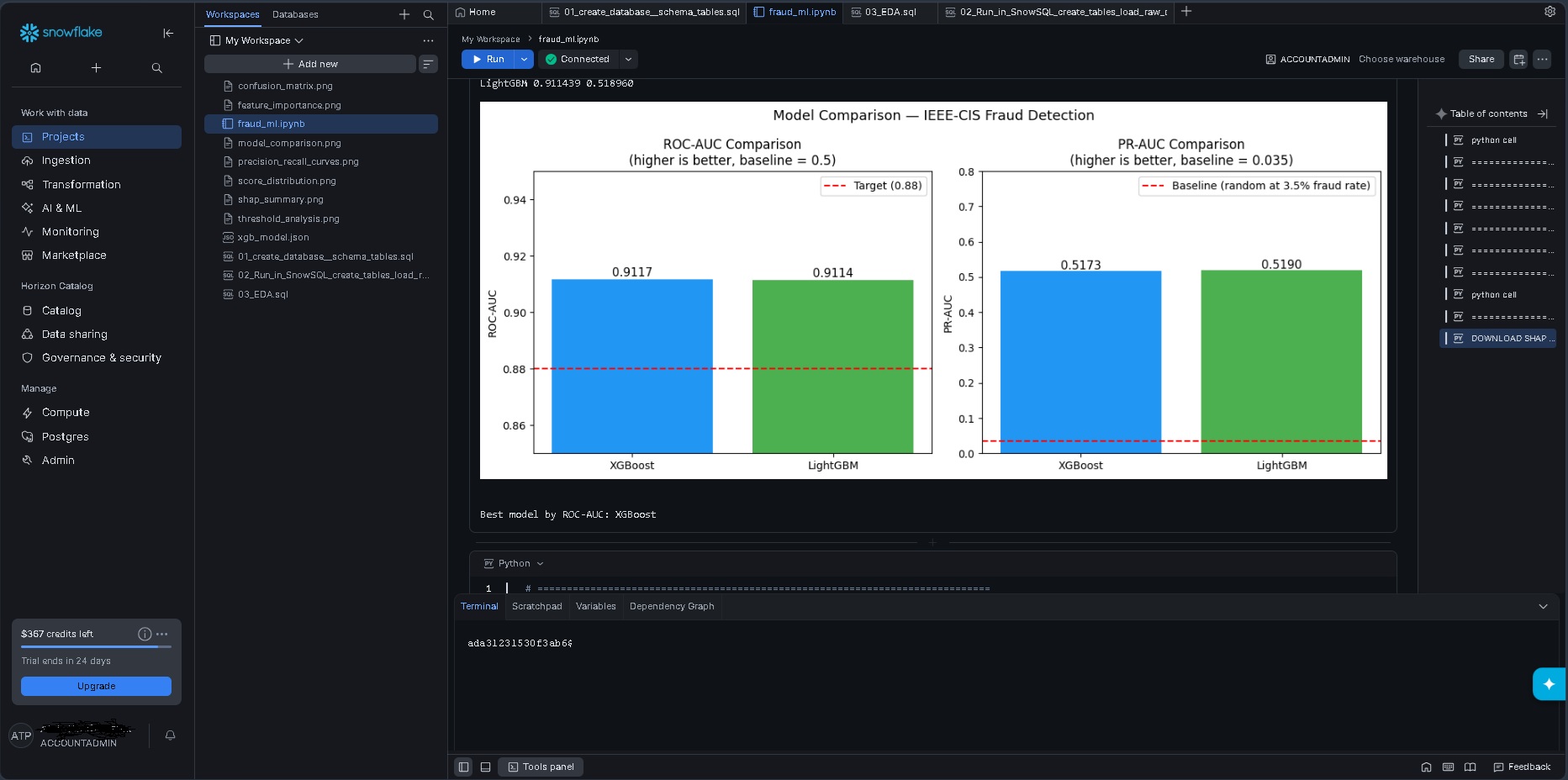Open credits info icon
Viewport: 1568px width, 780px height.
(x=145, y=634)
